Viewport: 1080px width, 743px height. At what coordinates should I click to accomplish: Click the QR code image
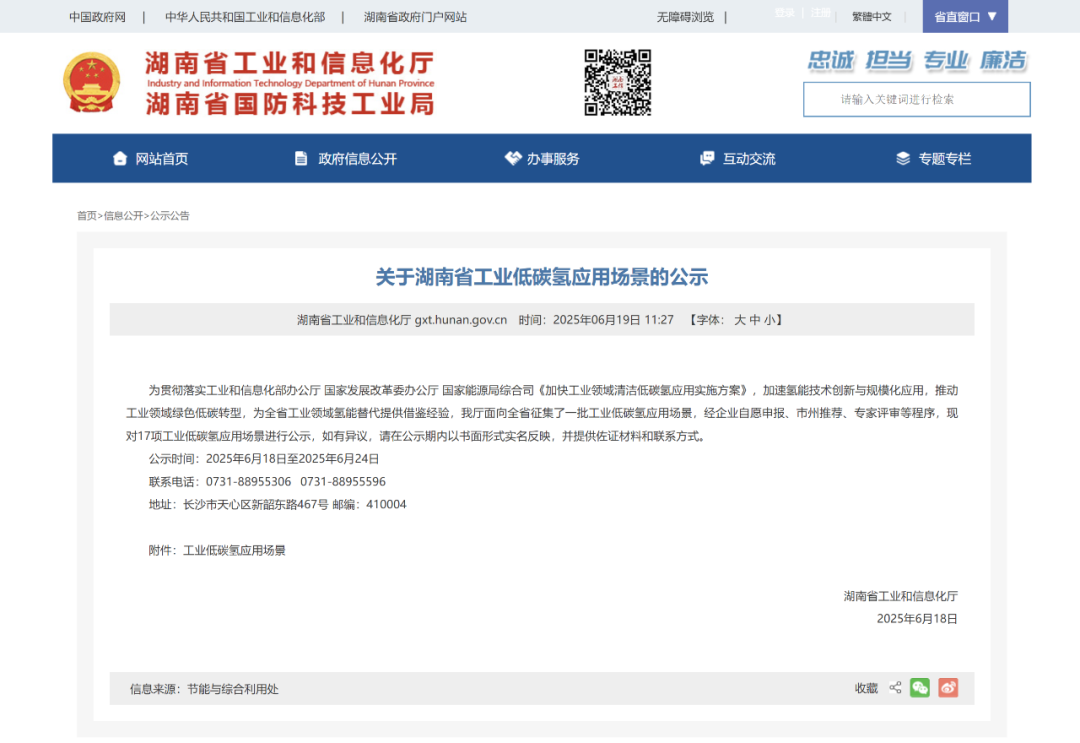click(x=617, y=84)
